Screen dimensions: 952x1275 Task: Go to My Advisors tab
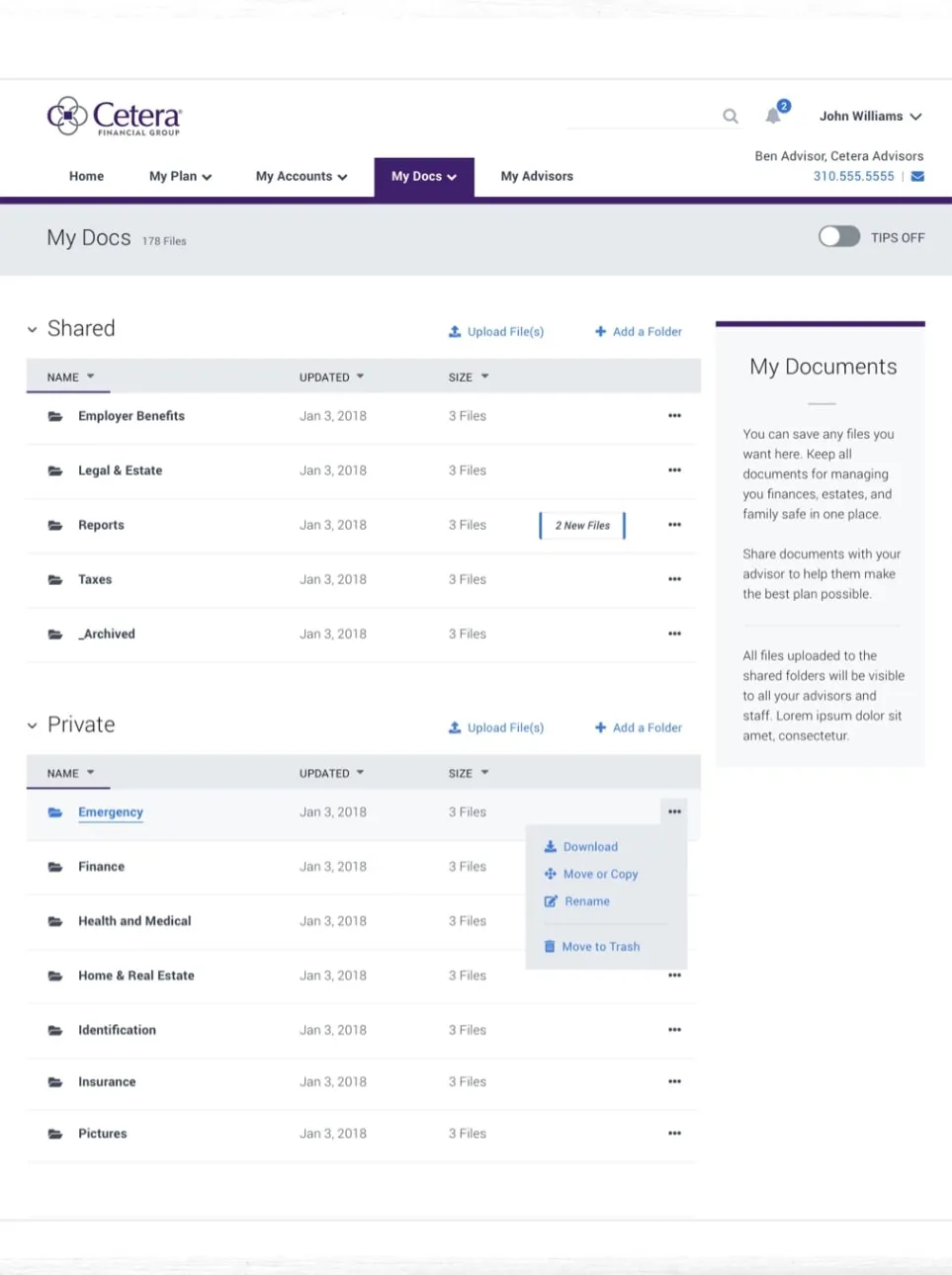point(537,177)
